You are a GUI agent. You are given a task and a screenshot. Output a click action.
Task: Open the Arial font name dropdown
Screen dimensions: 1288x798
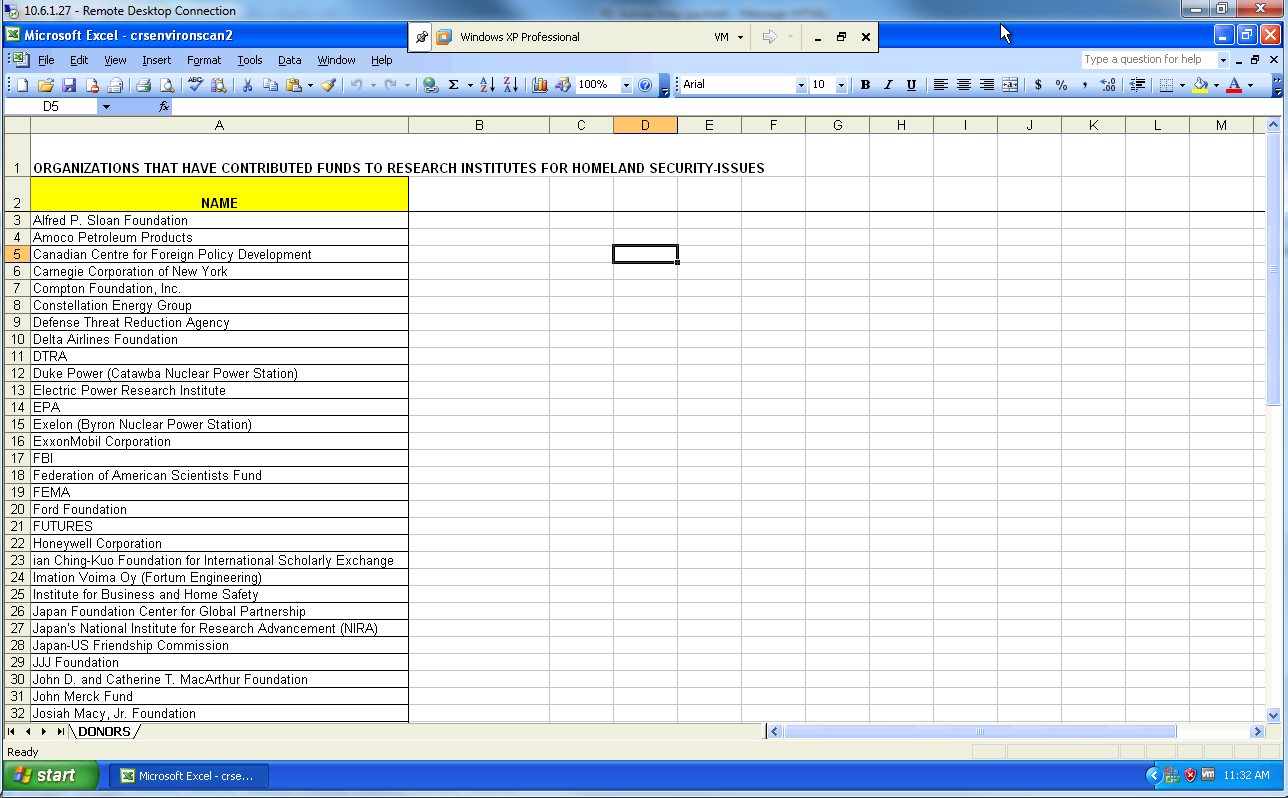[801, 86]
